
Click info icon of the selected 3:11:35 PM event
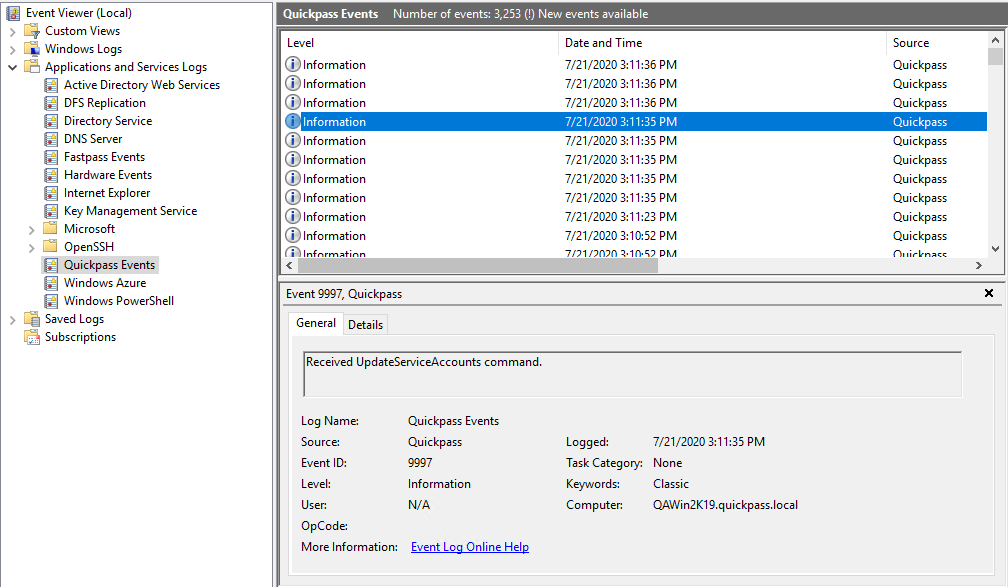(x=292, y=122)
